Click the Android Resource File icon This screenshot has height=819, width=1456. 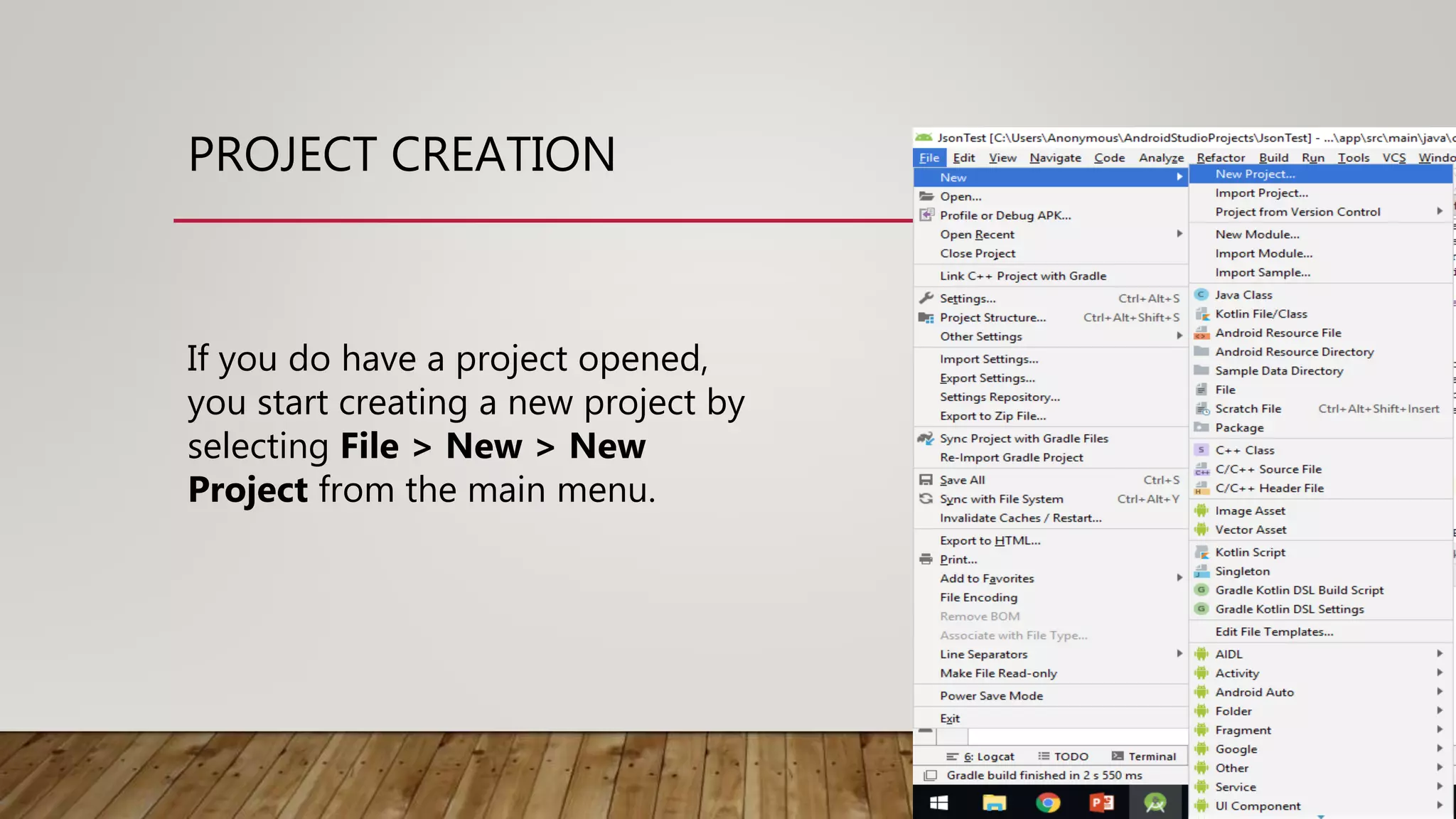pos(1201,333)
